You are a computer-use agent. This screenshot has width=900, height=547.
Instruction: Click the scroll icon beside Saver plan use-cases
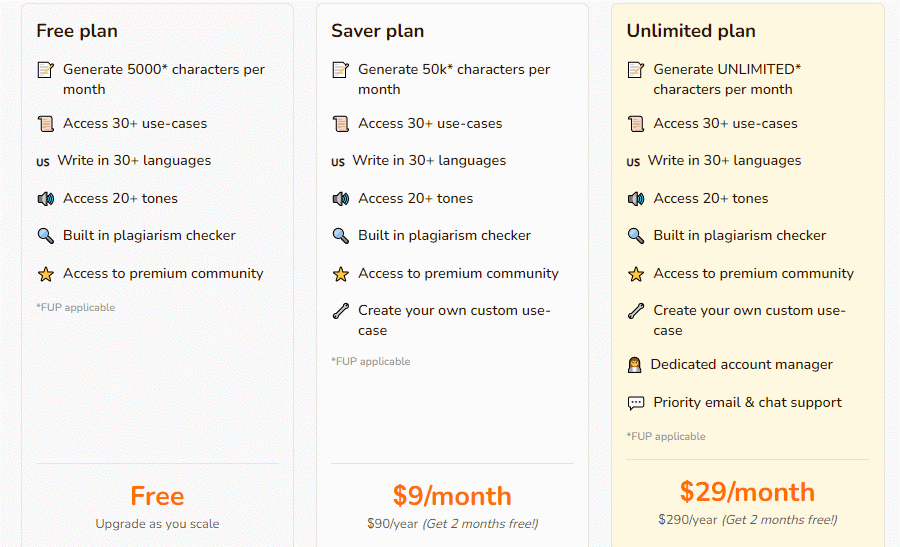[x=340, y=123]
